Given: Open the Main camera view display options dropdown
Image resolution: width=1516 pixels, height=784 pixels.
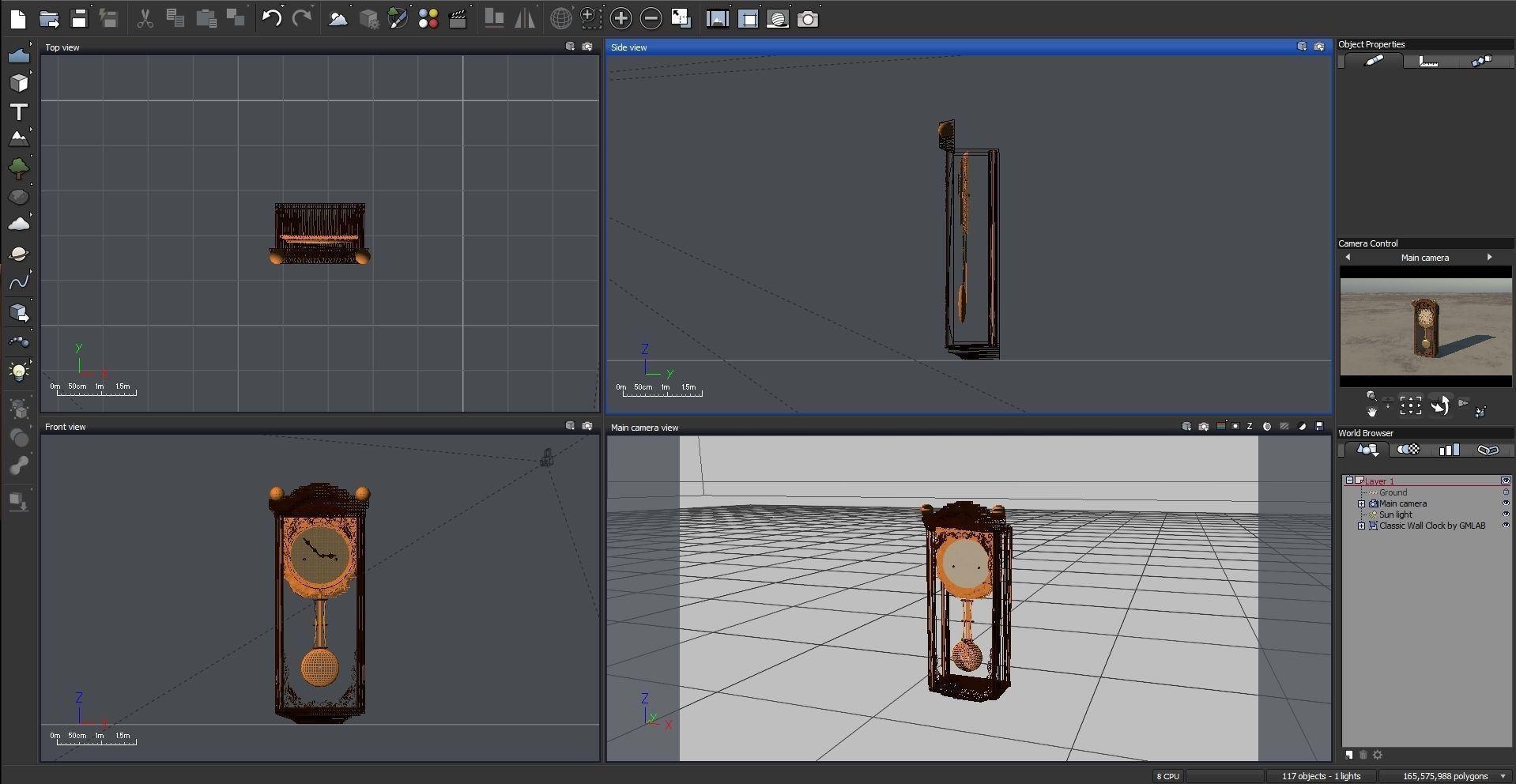Looking at the screenshot, I should click(x=1186, y=427).
